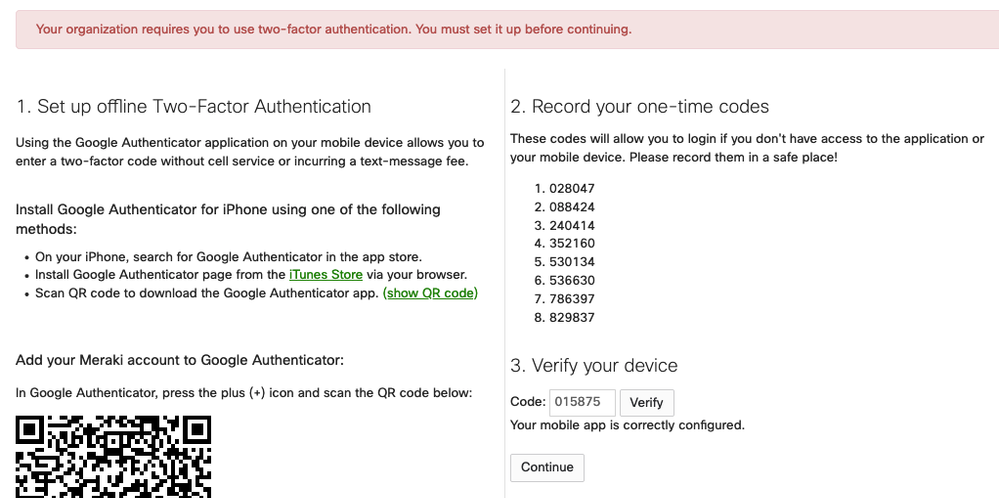Click the mobile app correctly configured message
The width and height of the screenshot is (999, 498).
(627, 425)
